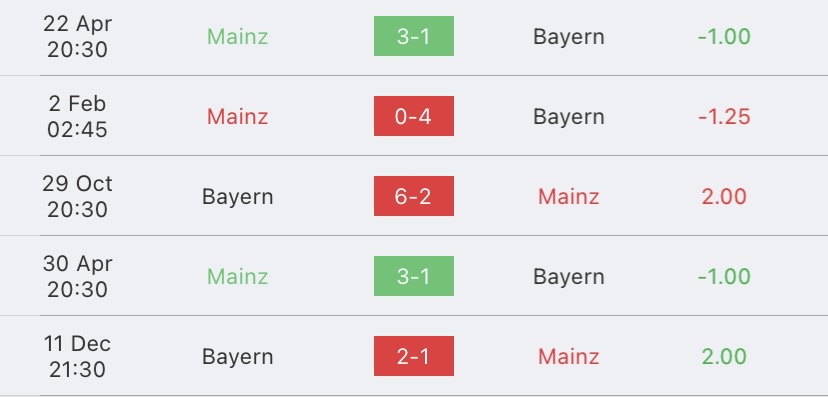
Task: Click the red 2.00 handicap value
Action: pos(724,196)
